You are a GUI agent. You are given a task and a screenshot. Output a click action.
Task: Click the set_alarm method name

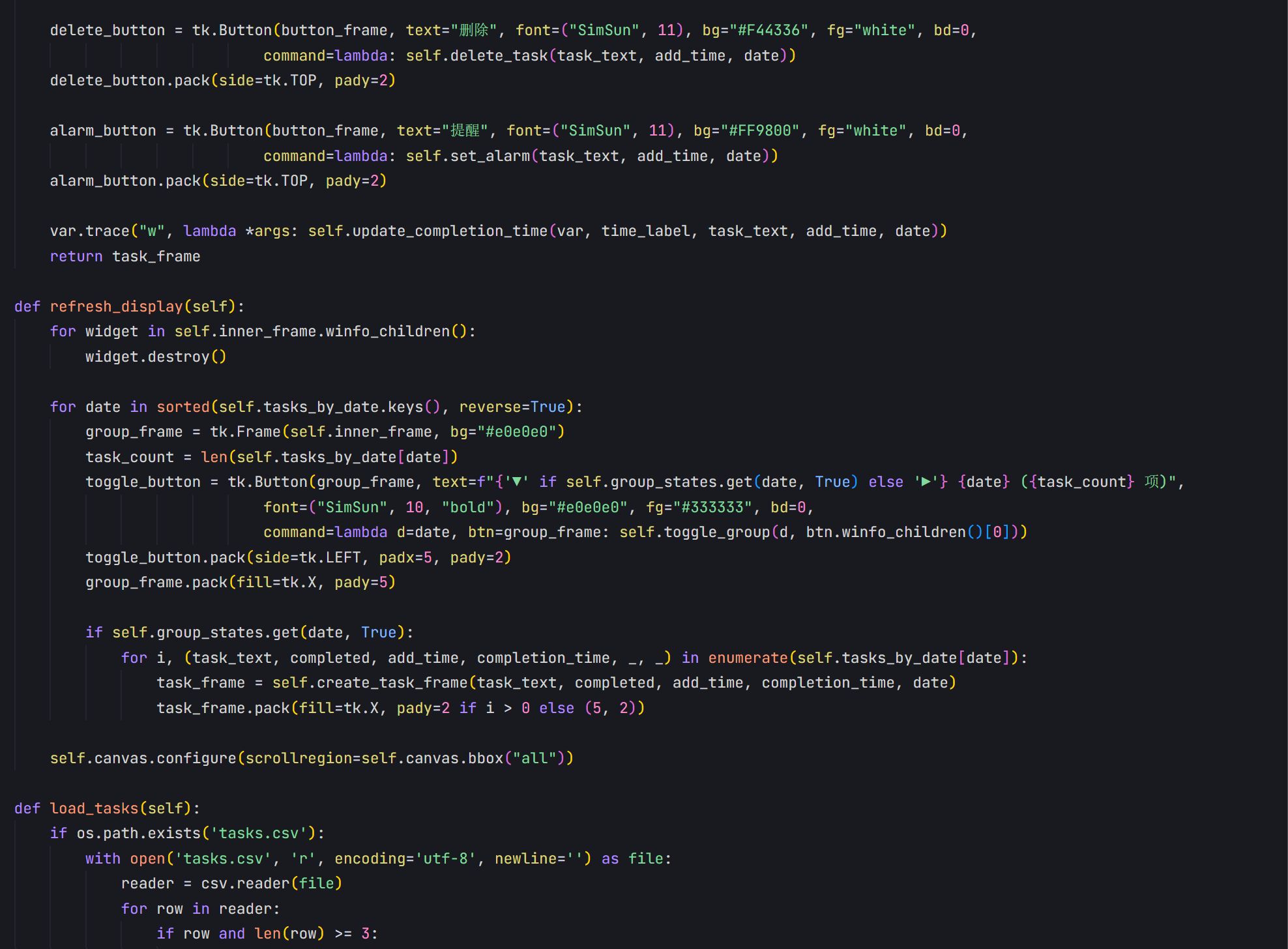tap(490, 156)
